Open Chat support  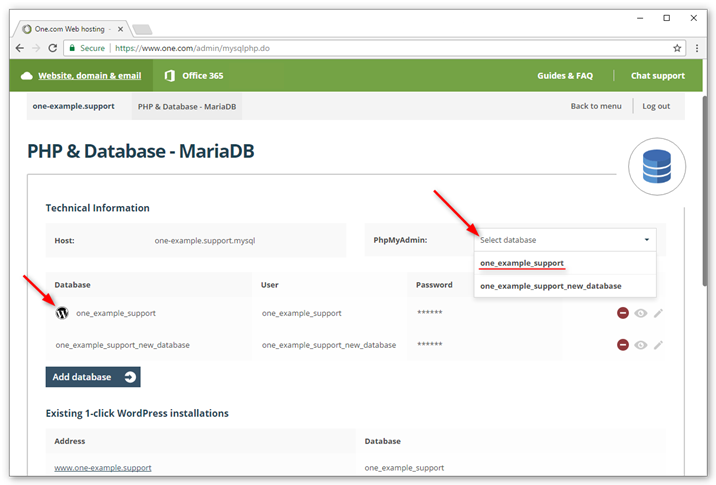pos(658,76)
